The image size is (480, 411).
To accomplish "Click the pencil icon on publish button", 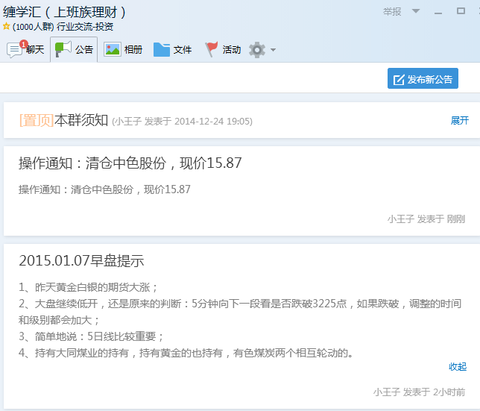I will point(399,80).
